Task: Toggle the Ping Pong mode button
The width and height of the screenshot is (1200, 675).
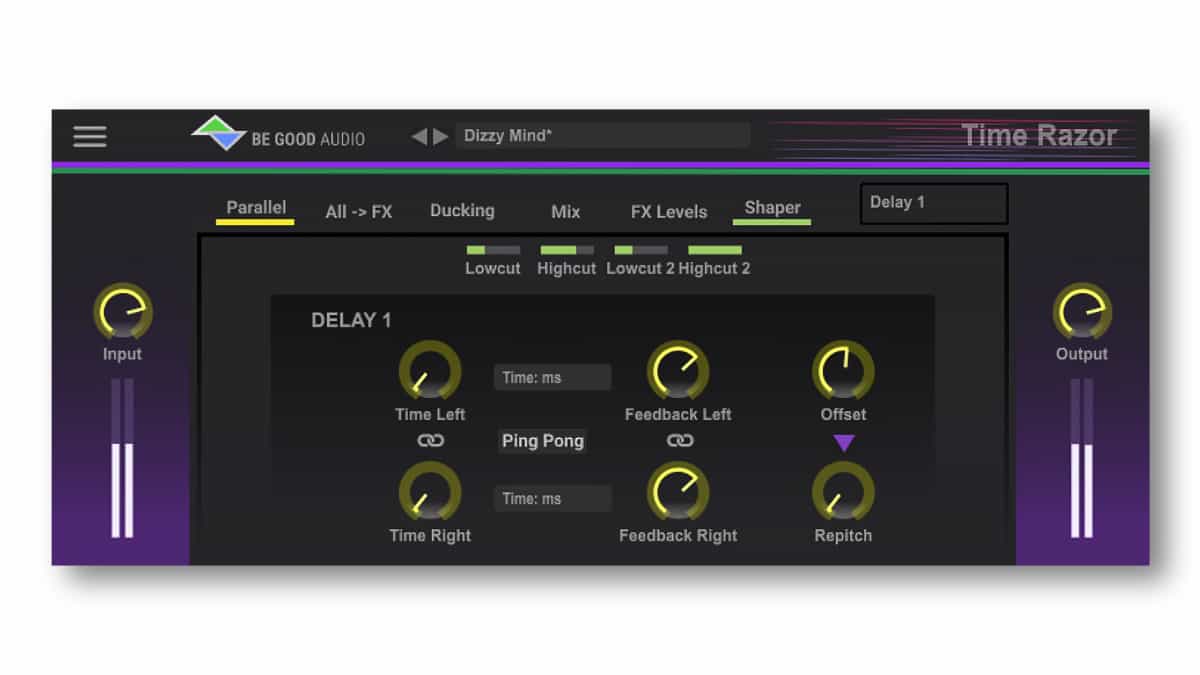Action: point(543,441)
